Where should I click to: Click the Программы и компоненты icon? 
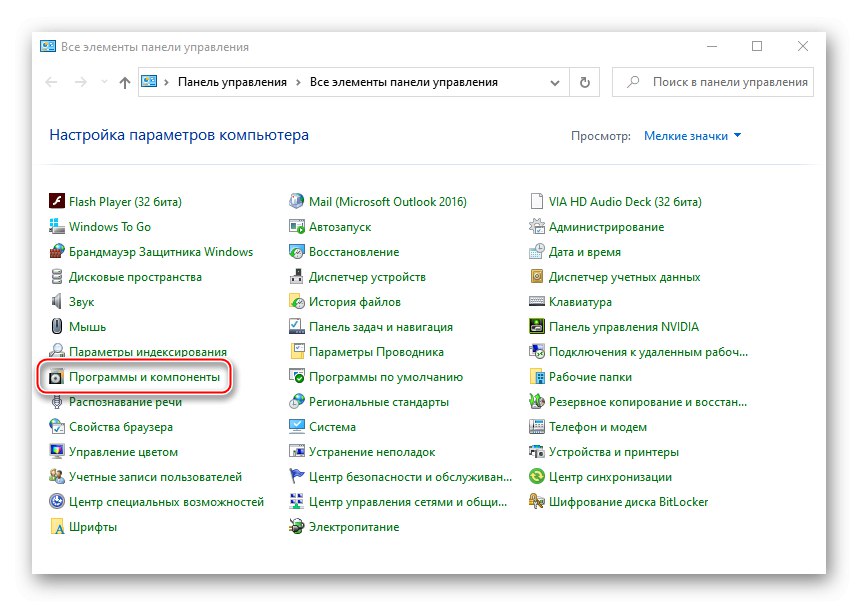pyautogui.click(x=57, y=377)
